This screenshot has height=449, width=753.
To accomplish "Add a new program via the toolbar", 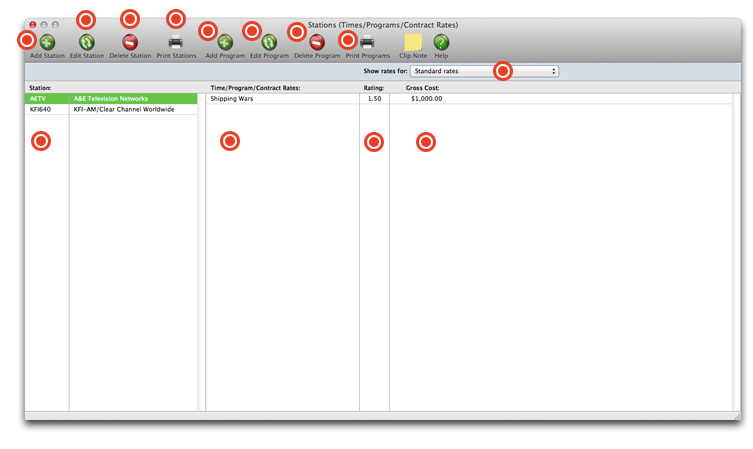I will [x=225, y=43].
